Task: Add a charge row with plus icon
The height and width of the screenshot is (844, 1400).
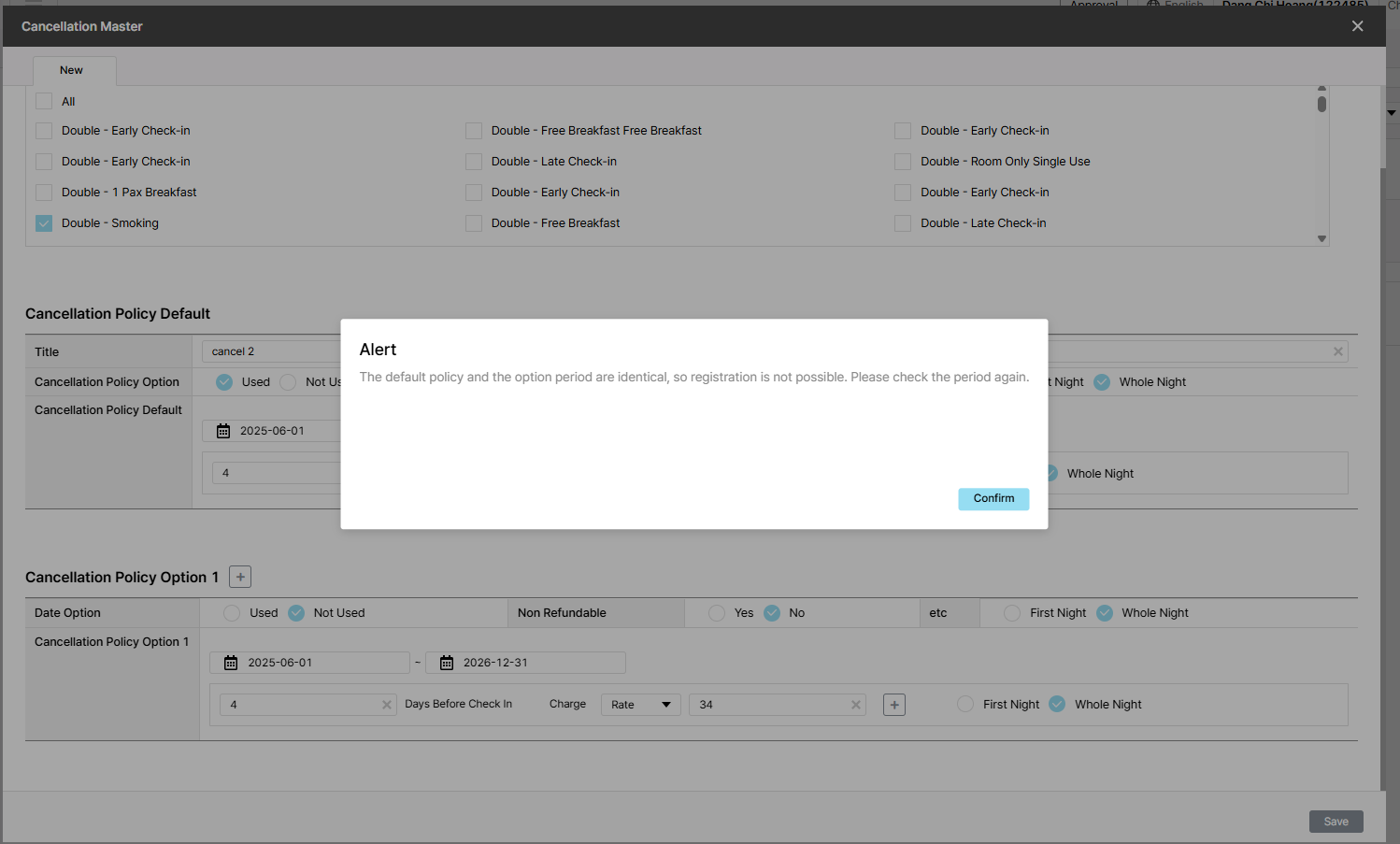Action: click(x=894, y=705)
